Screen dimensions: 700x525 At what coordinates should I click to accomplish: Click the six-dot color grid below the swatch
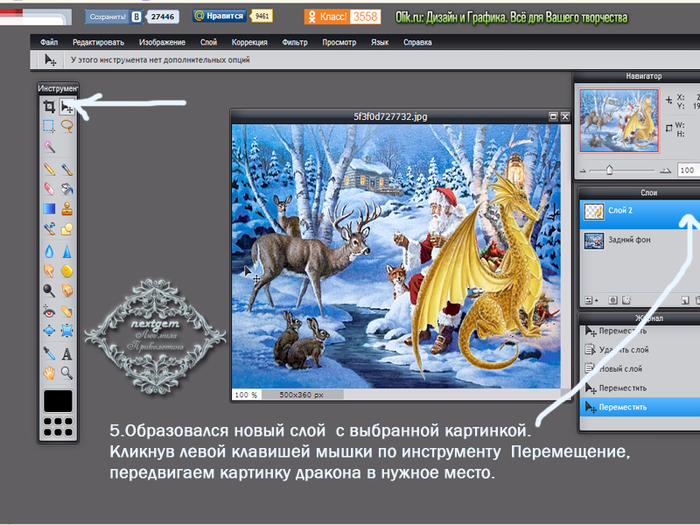58,427
